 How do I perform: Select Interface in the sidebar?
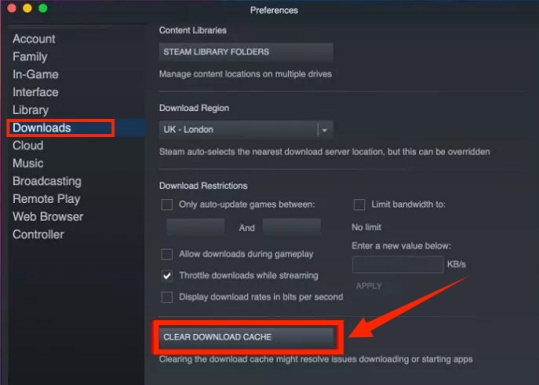(35, 92)
